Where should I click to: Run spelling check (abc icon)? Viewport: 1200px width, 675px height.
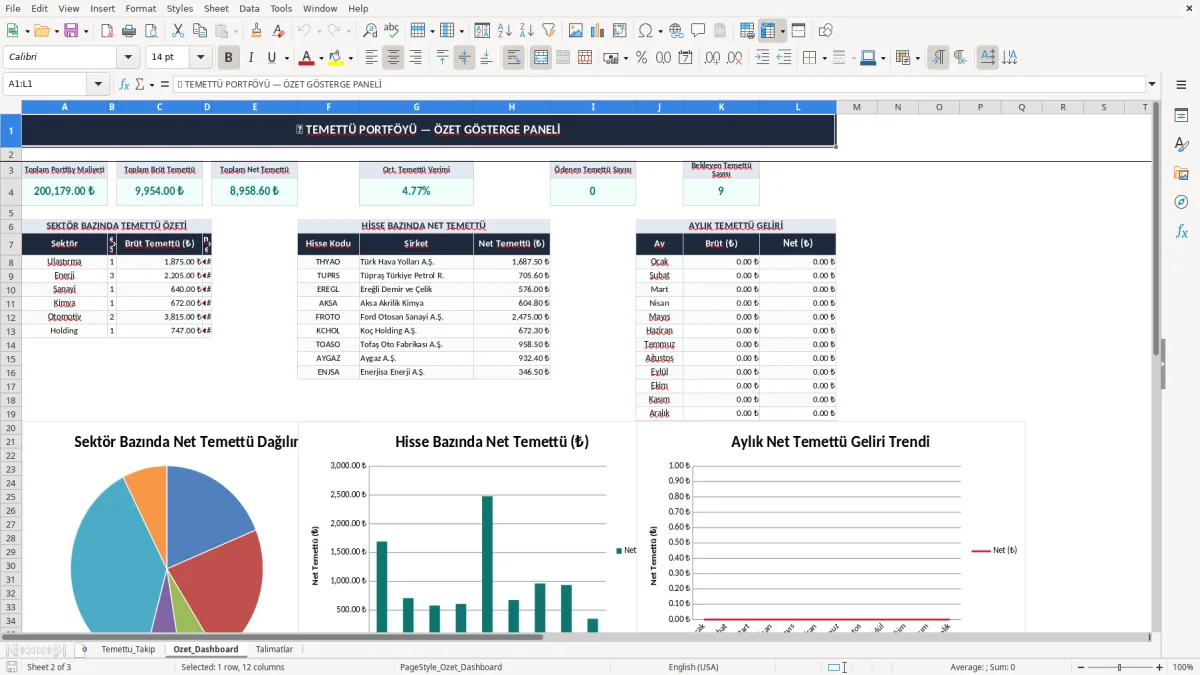392,31
